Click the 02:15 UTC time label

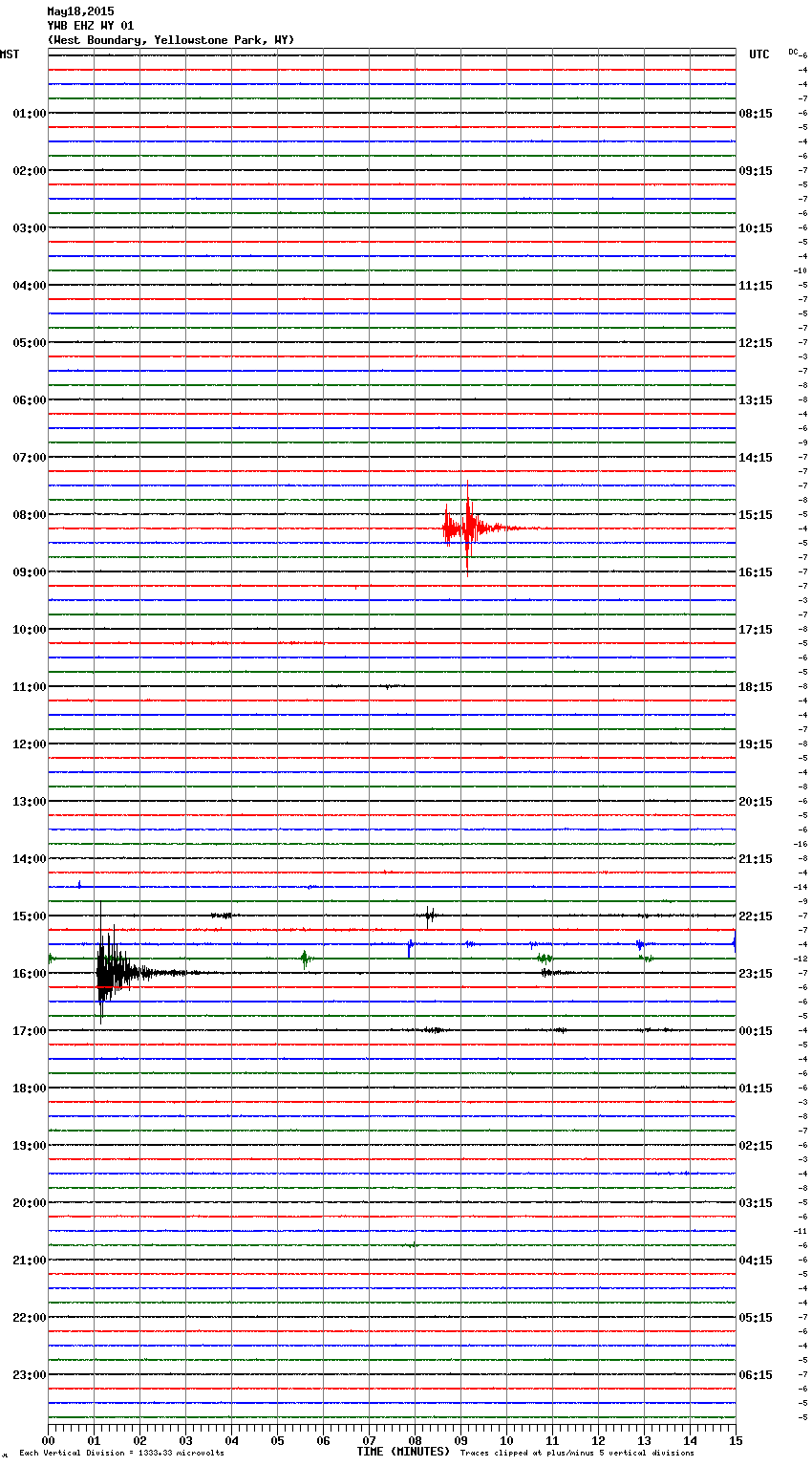coord(756,1146)
